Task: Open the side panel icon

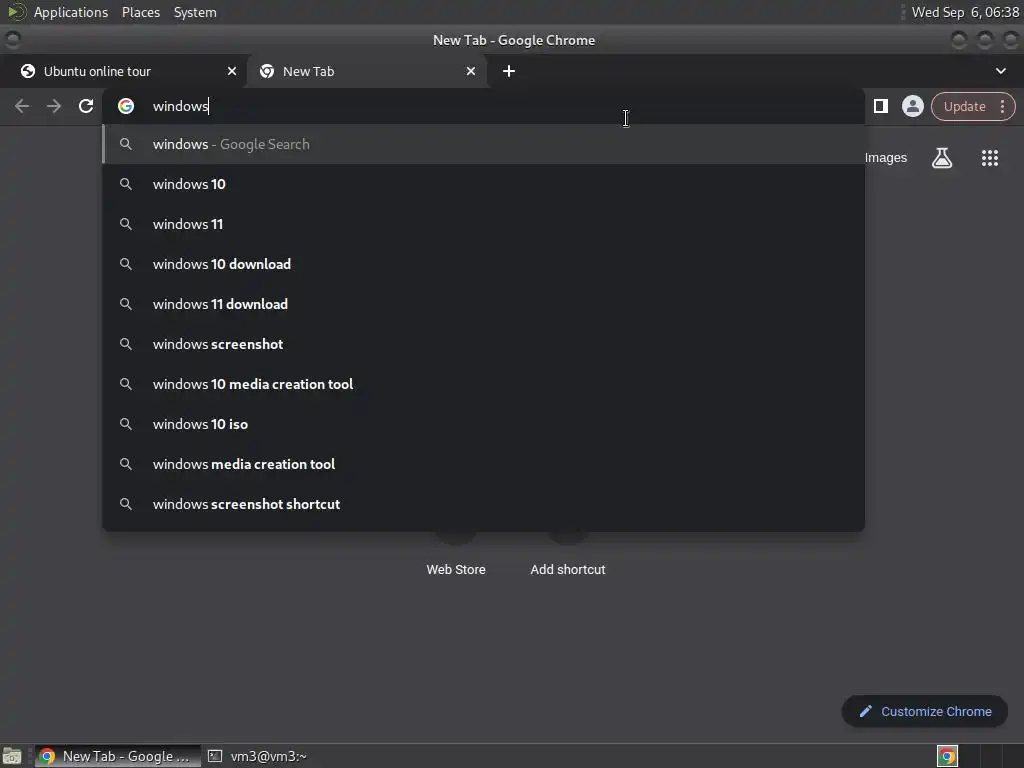Action: click(880, 106)
